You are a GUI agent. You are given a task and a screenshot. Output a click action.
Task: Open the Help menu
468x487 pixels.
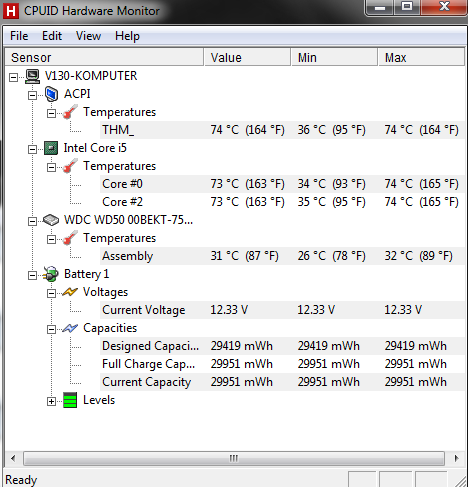pyautogui.click(x=127, y=36)
